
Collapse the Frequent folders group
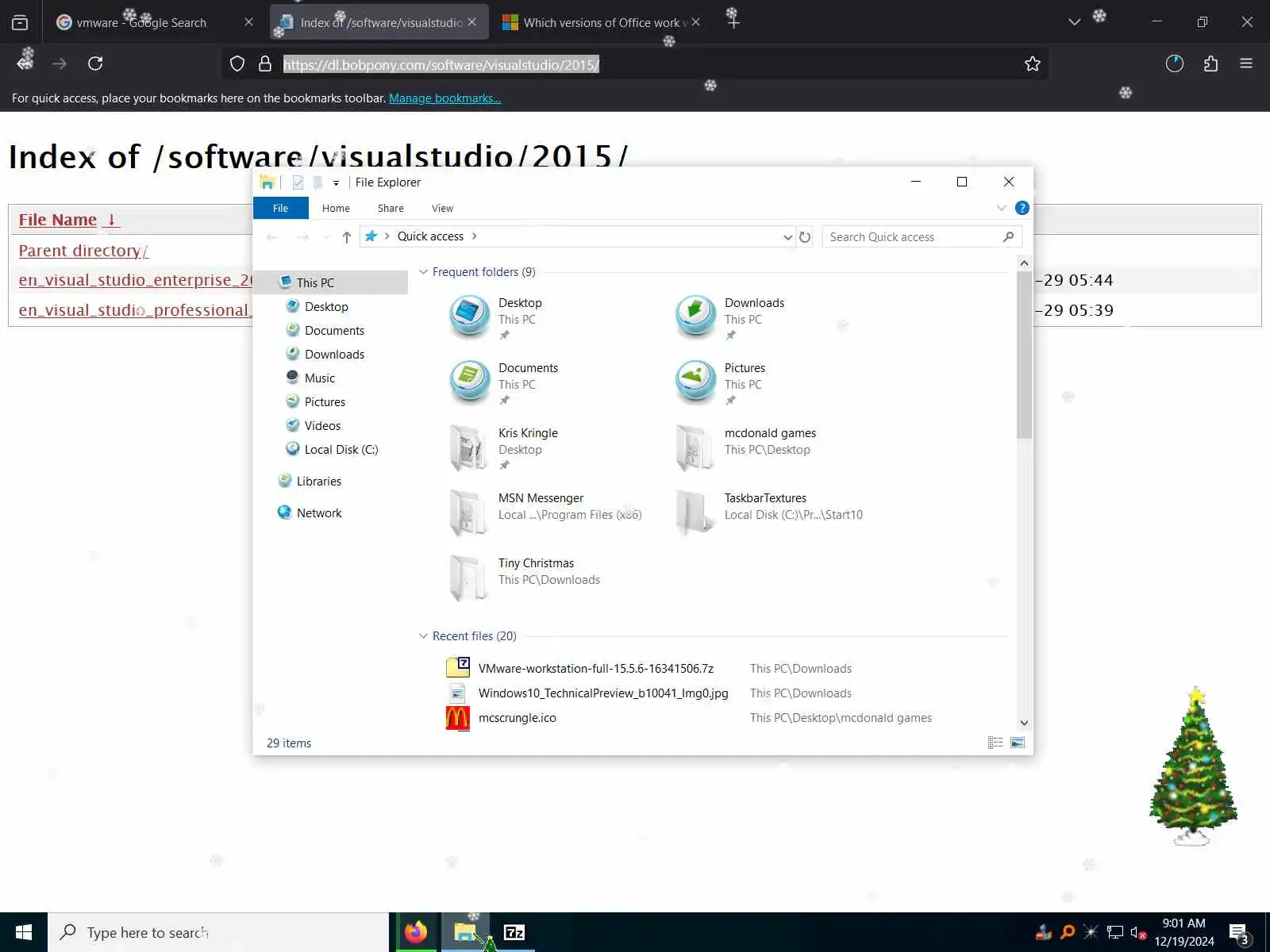click(423, 271)
